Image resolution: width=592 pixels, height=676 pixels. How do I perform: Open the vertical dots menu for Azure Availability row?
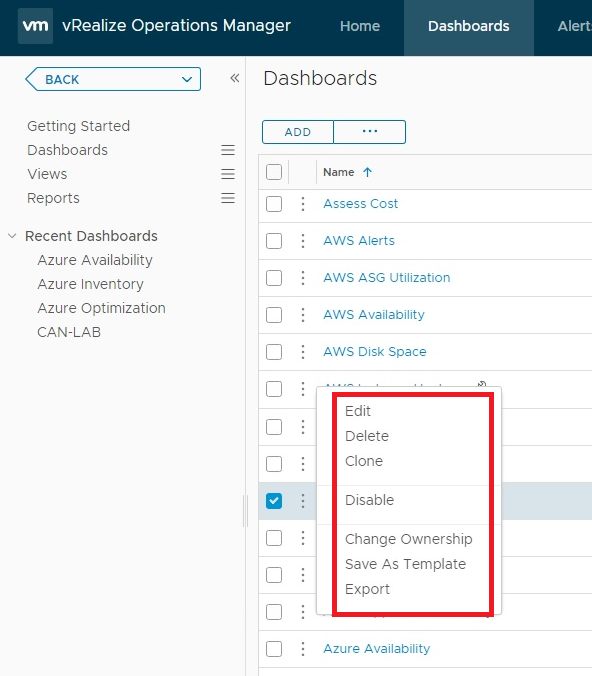tap(303, 649)
